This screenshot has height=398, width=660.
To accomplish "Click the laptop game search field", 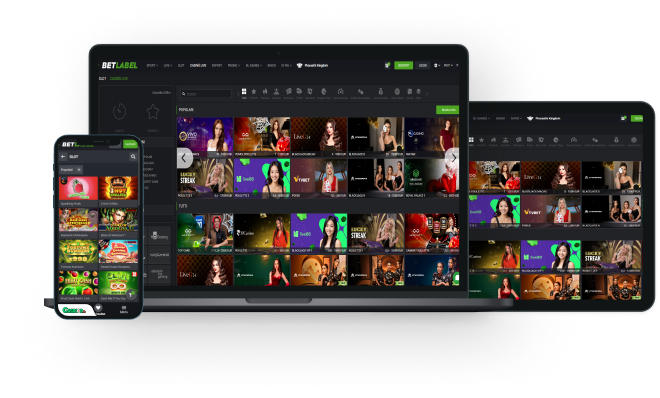I will tap(206, 94).
